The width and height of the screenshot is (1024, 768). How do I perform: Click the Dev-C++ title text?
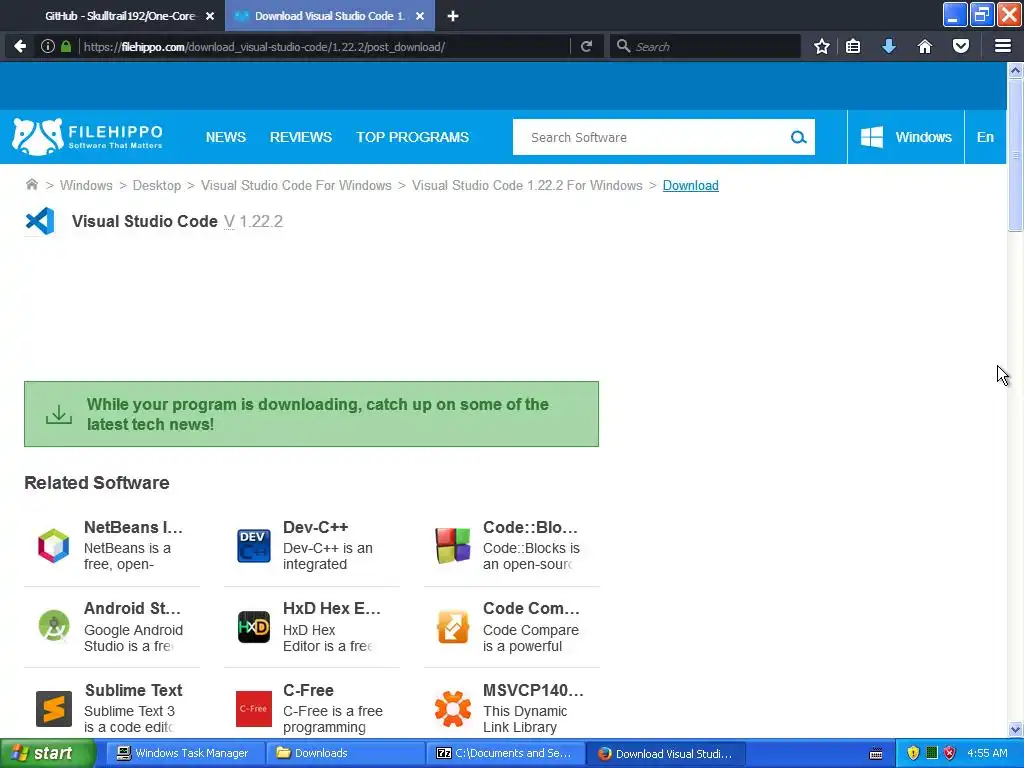click(315, 527)
